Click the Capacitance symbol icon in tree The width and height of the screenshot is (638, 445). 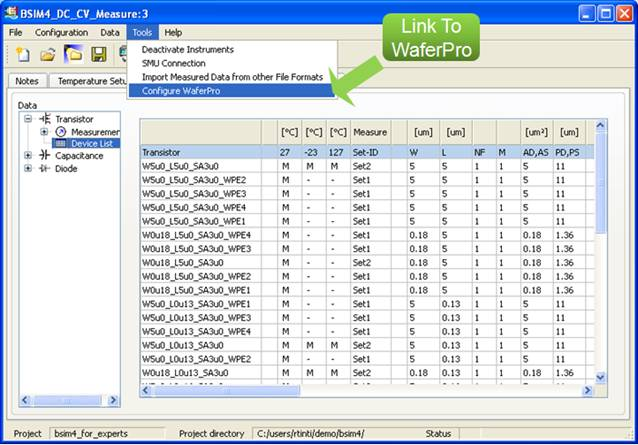45,155
